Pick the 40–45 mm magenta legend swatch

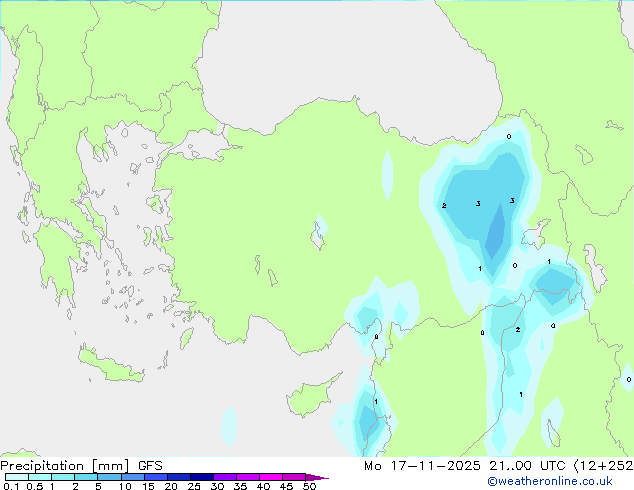(271, 477)
